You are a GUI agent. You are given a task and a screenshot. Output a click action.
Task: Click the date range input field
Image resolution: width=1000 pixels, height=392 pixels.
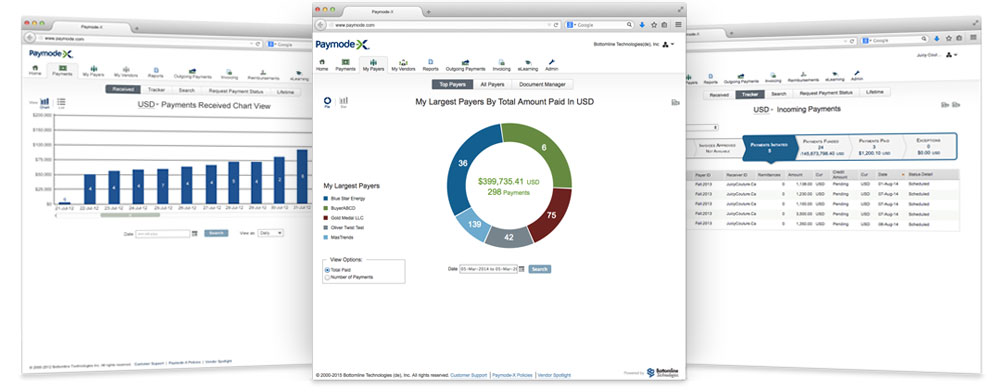488,269
